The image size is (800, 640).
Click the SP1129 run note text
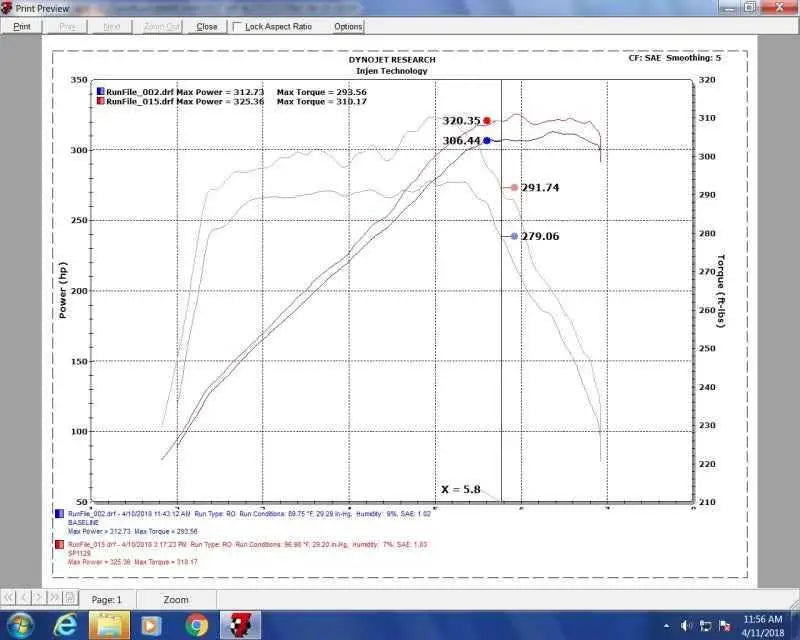coord(79,553)
